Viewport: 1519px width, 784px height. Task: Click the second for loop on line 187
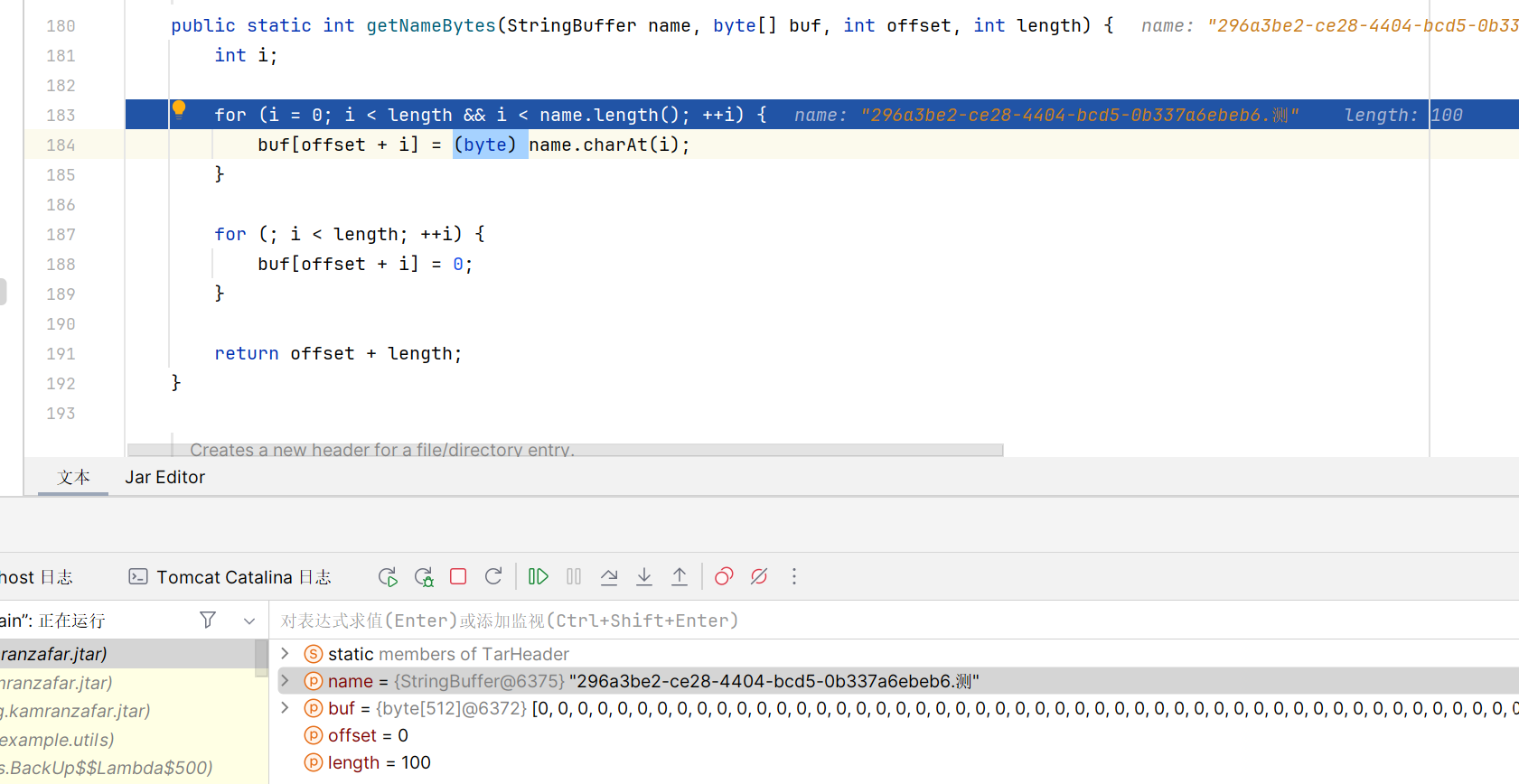tap(350, 234)
